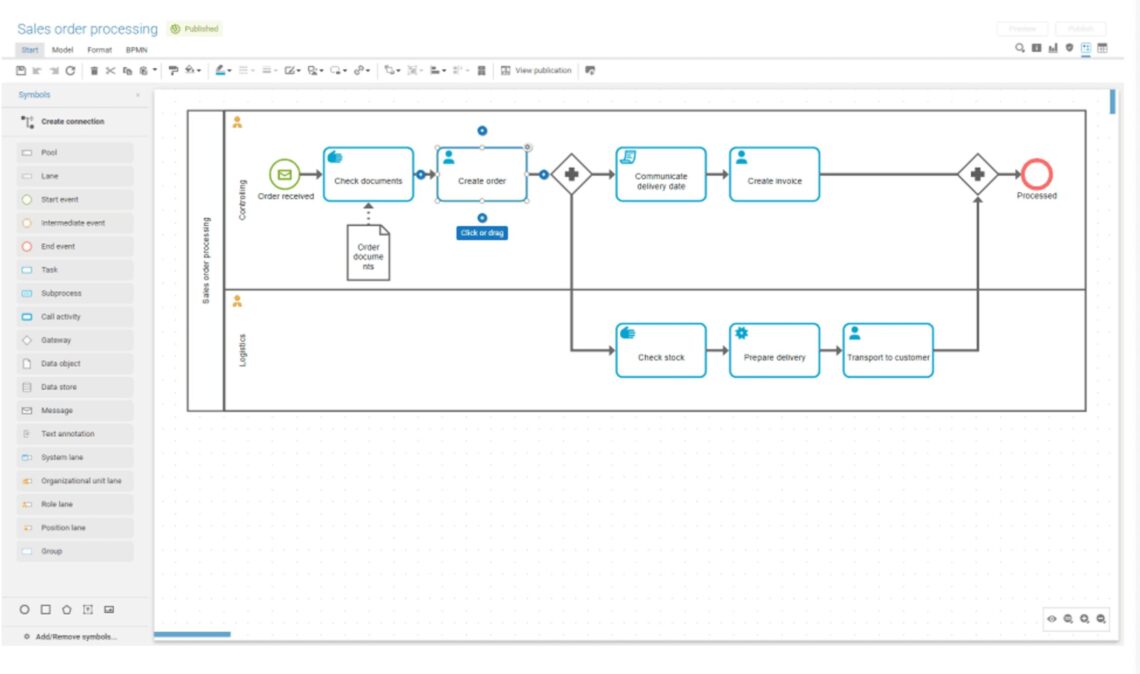Click the Delete trash icon
Viewport: 1140px width, 674px height.
pos(94,71)
